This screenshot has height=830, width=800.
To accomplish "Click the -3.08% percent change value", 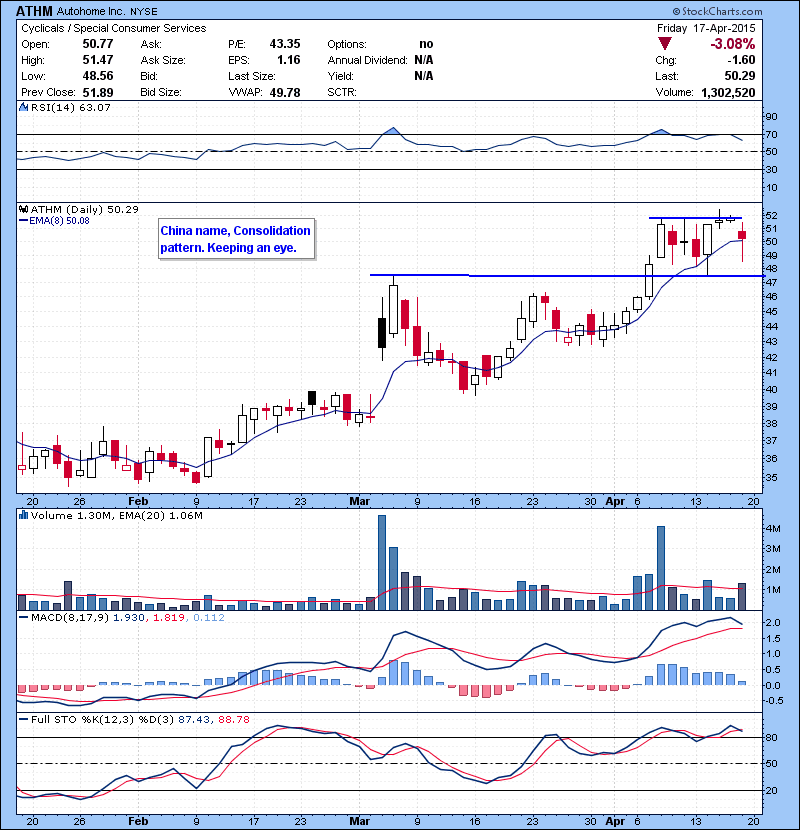I will pyautogui.click(x=732, y=43).
